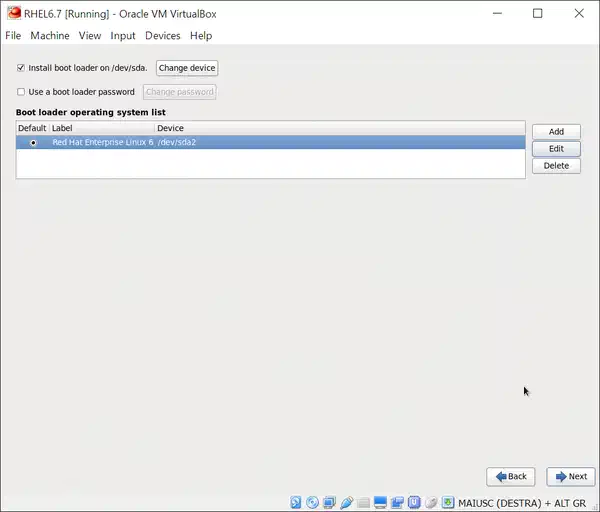Open the Machine menu

point(50,36)
